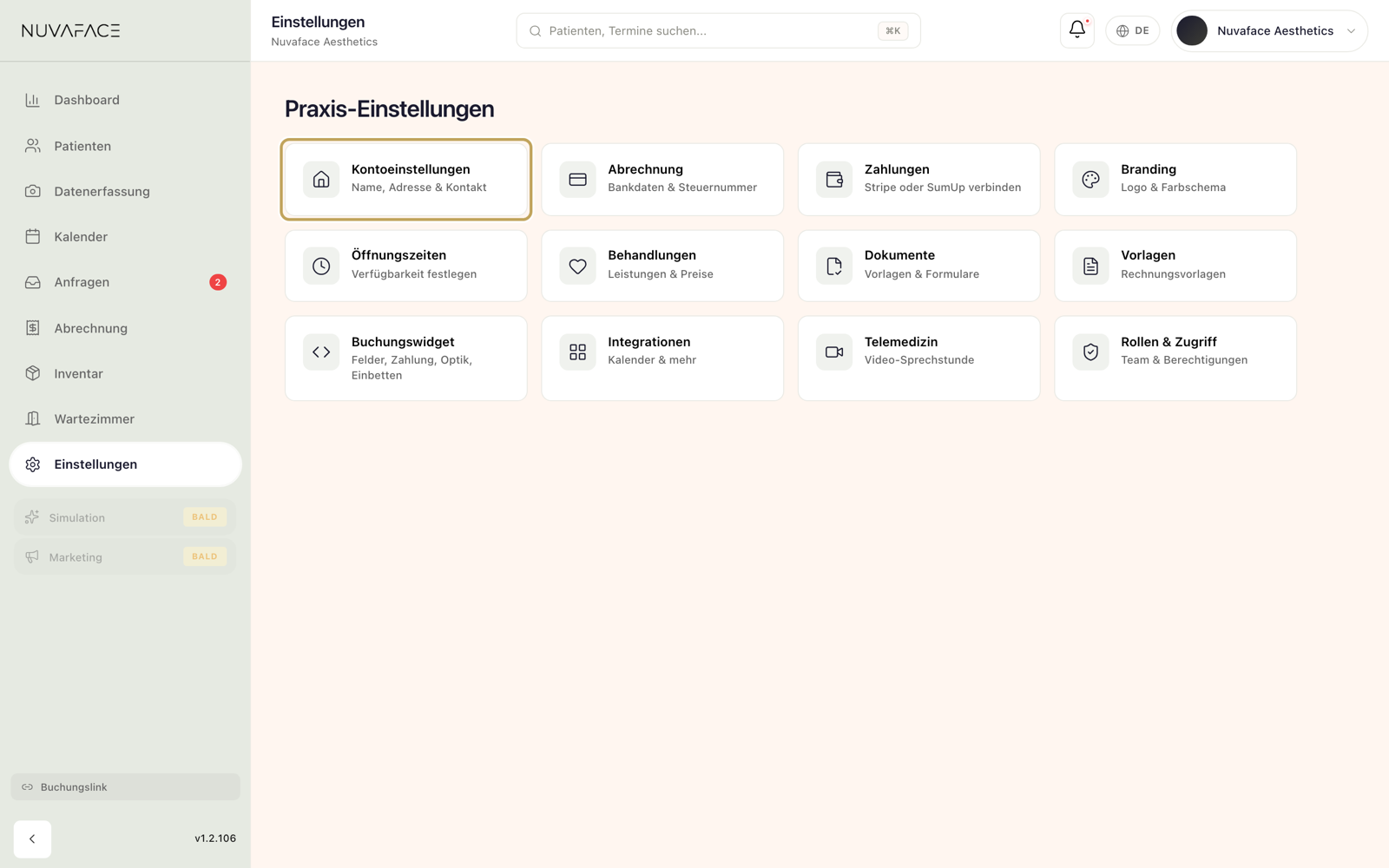
Task: Click the Anfragen inbox icon
Action: pos(33,282)
